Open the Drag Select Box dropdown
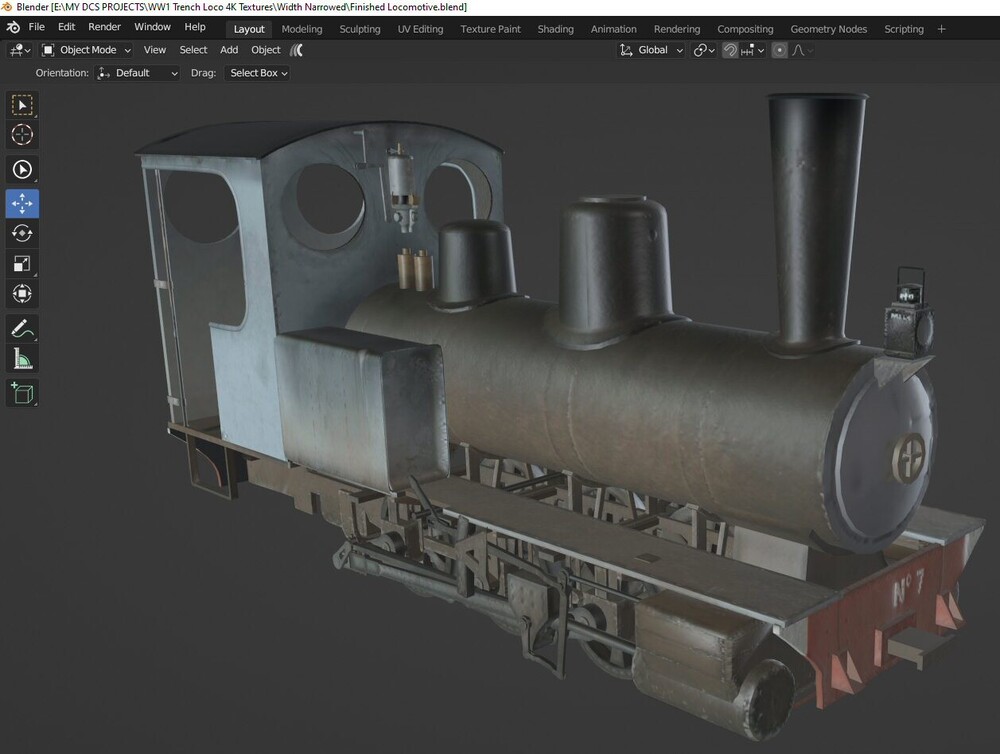 [257, 73]
